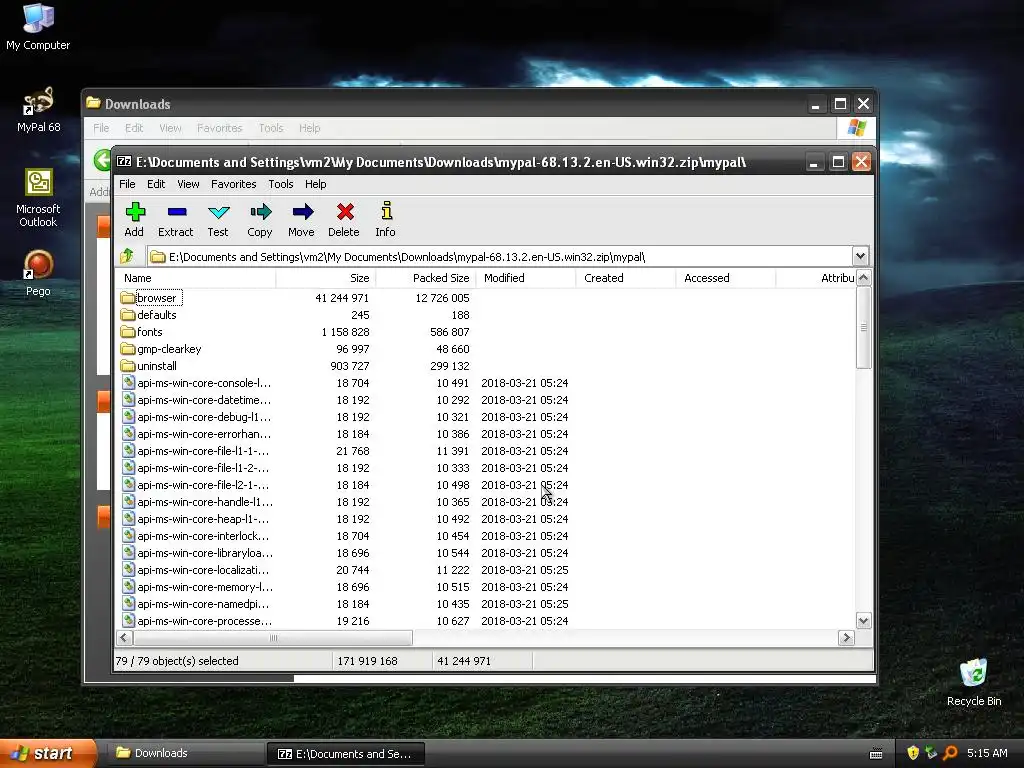1024x768 pixels.
Task: Sort by the Packed Size column
Action: [426, 278]
